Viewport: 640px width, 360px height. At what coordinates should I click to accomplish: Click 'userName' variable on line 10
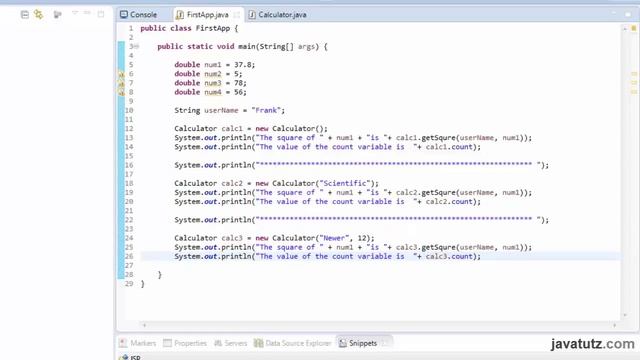pos(221,110)
